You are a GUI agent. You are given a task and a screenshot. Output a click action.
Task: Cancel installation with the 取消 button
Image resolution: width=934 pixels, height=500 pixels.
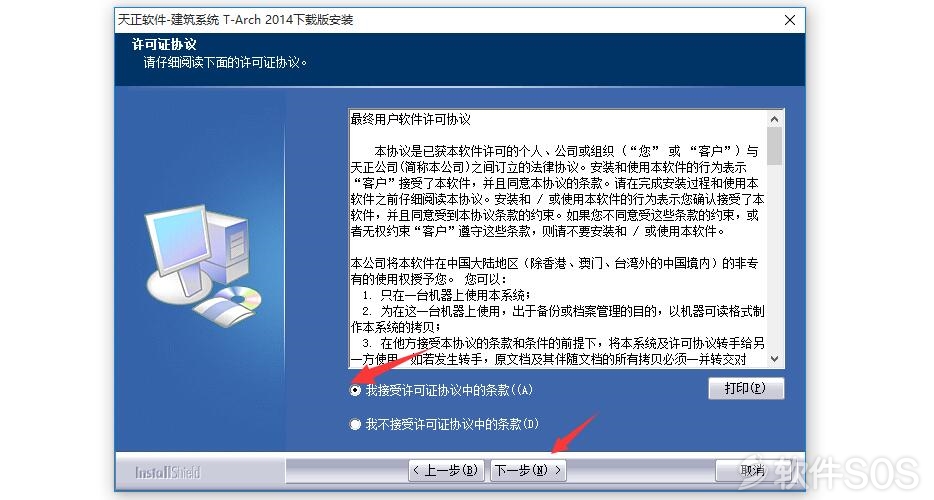click(x=752, y=470)
